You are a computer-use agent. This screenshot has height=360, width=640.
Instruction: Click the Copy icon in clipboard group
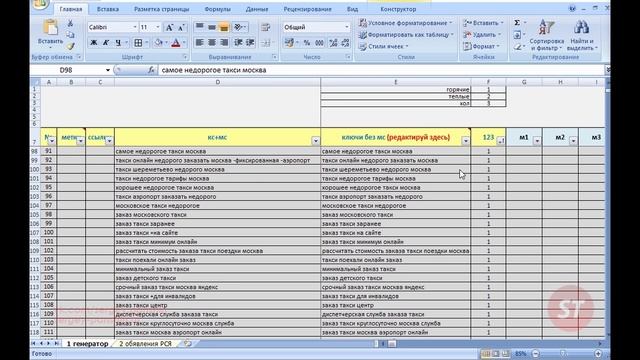pyautogui.click(x=70, y=35)
